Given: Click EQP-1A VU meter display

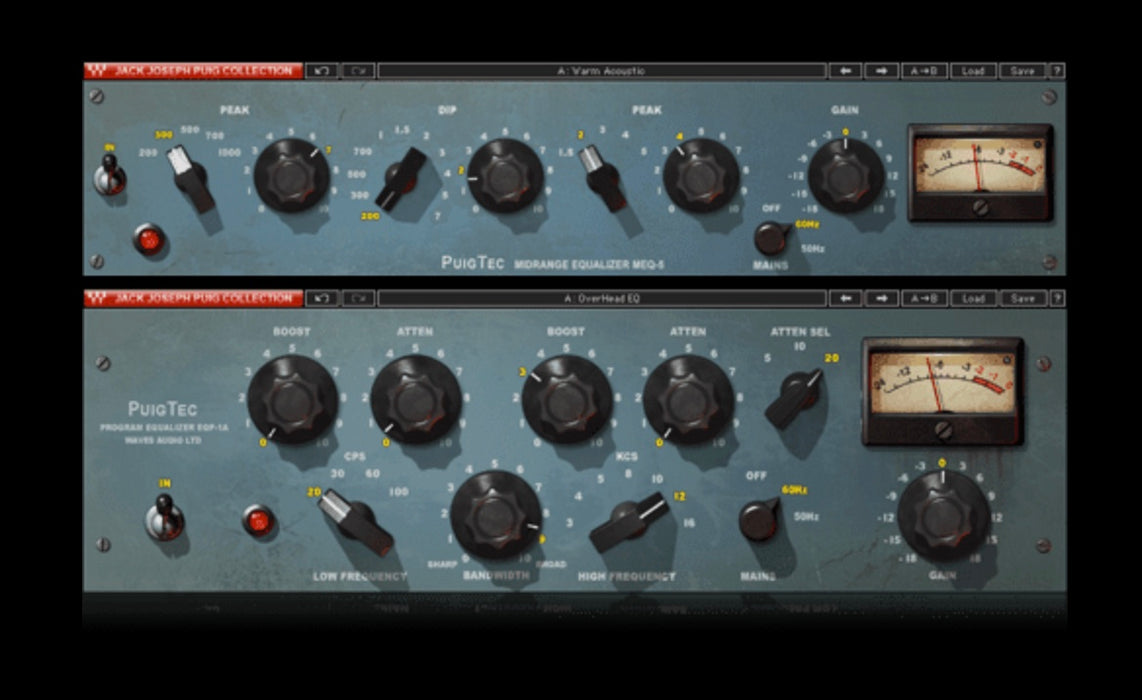Looking at the screenshot, I should click(x=942, y=382).
